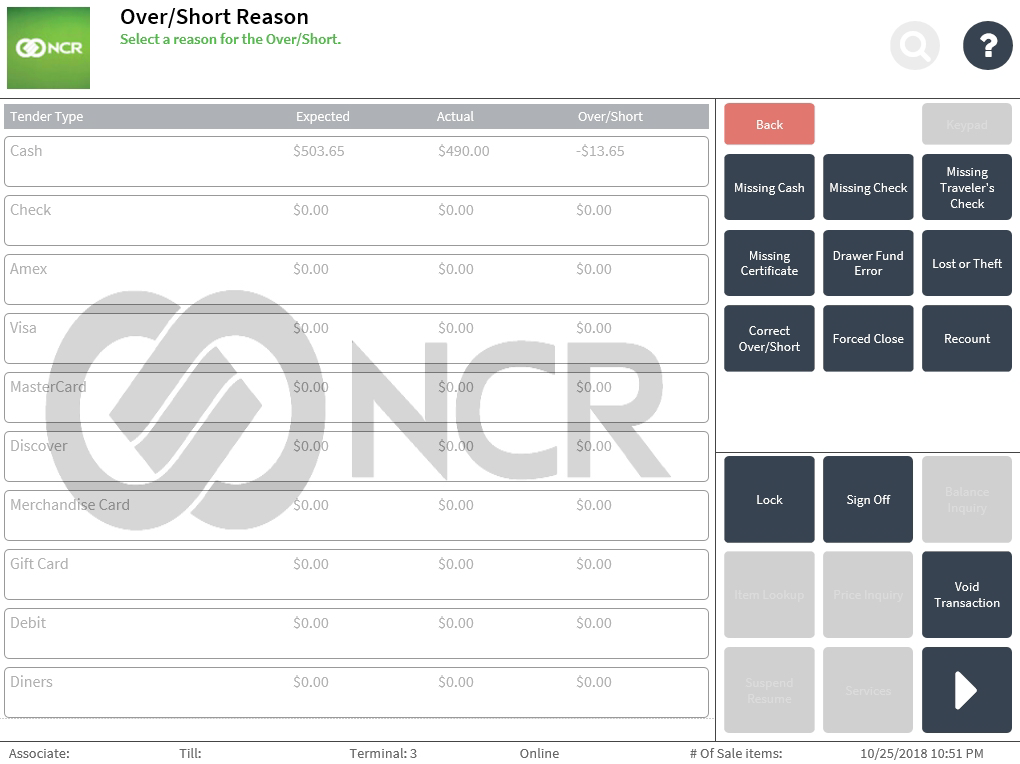Choose the Missing Check reason
The height and width of the screenshot is (764, 1020).
click(868, 187)
